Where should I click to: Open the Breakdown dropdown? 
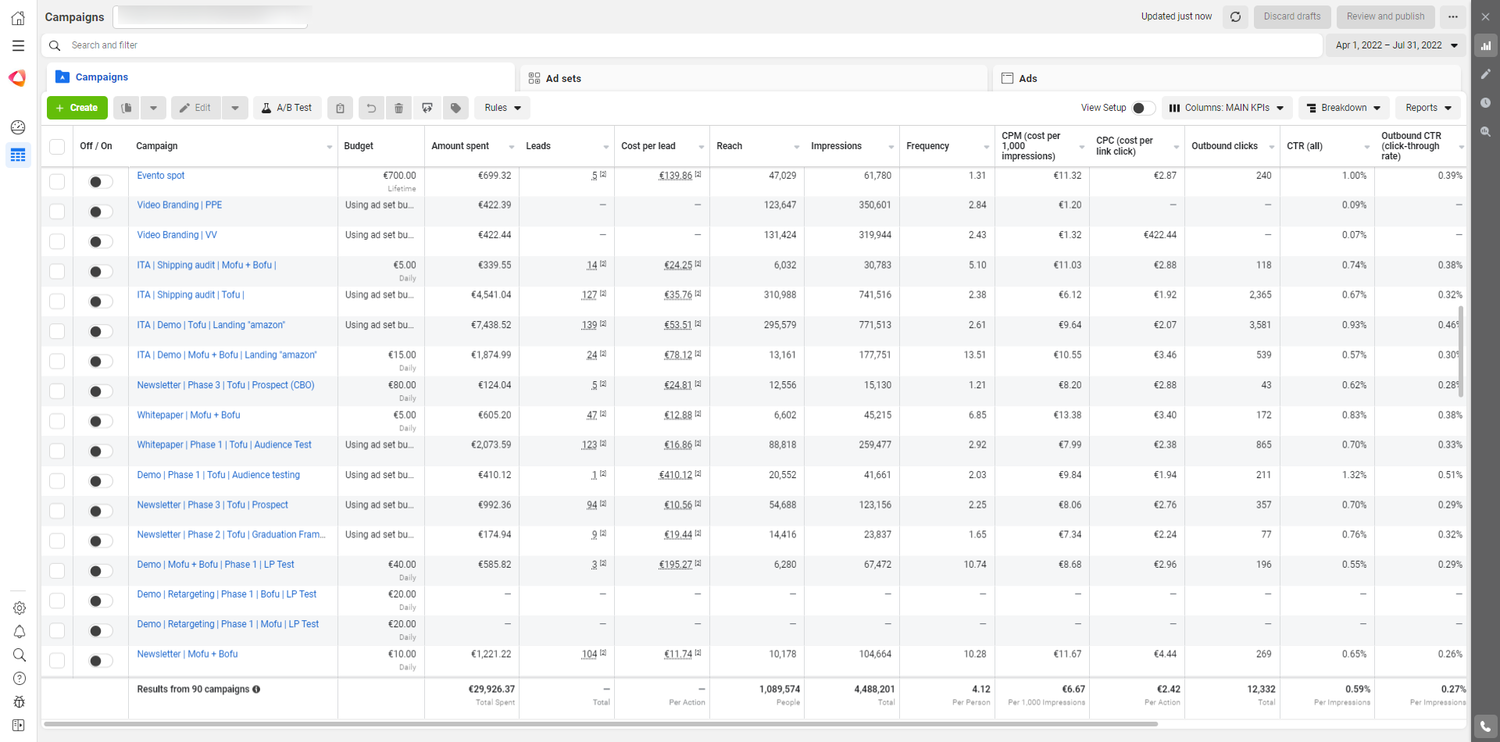pos(1344,108)
